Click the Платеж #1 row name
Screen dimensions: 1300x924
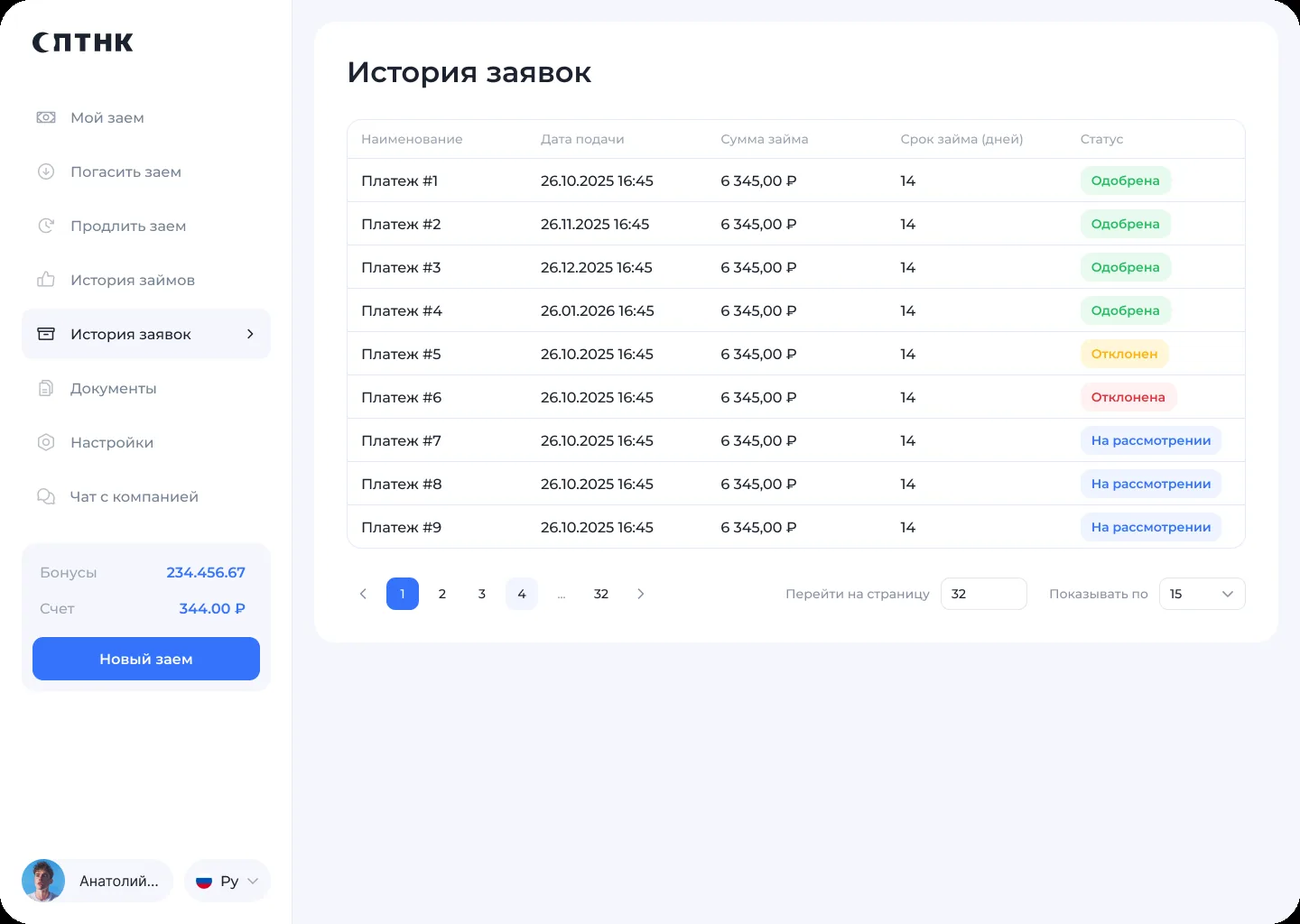pyautogui.click(x=400, y=180)
